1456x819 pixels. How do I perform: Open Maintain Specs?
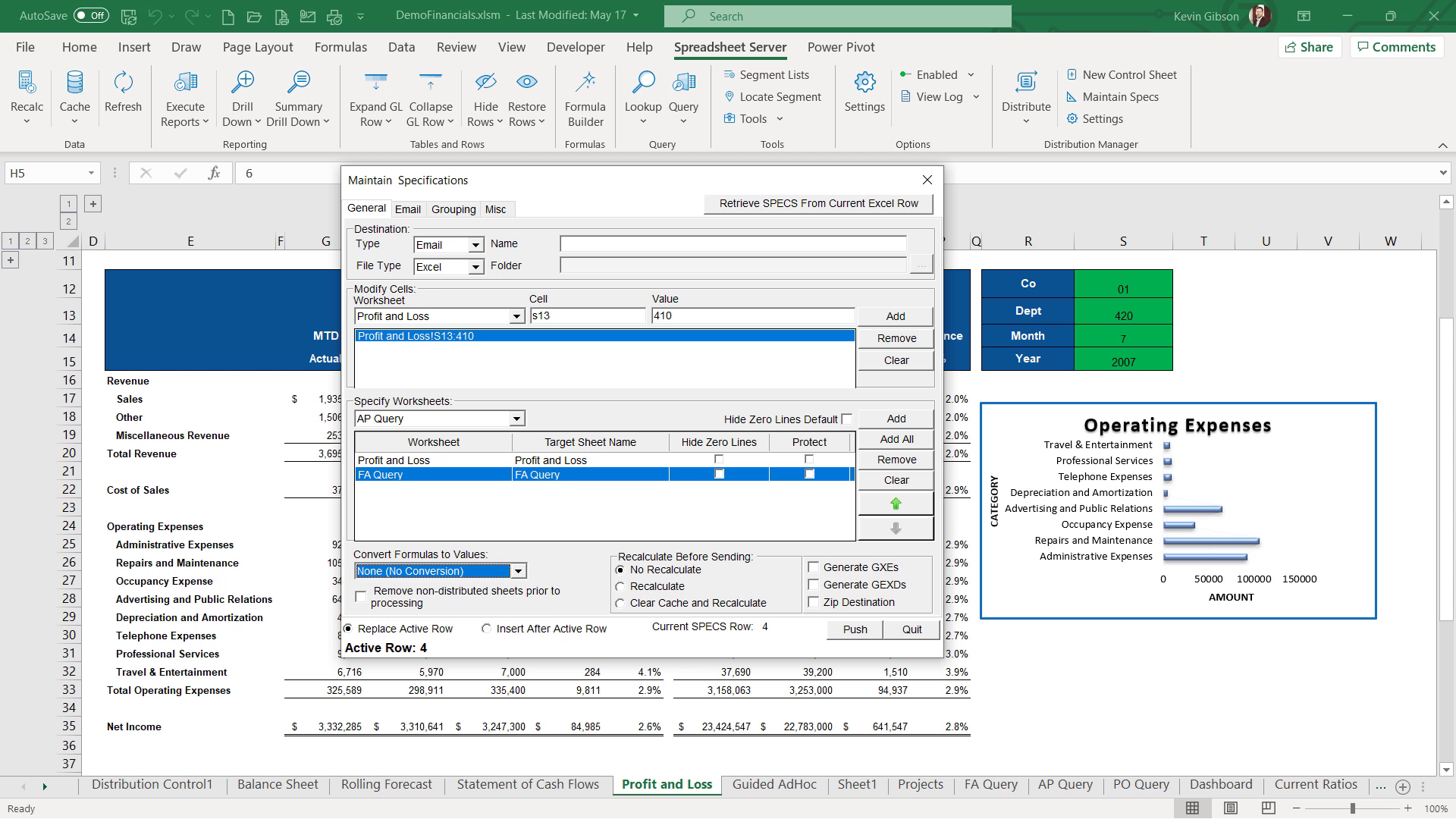click(x=1112, y=96)
